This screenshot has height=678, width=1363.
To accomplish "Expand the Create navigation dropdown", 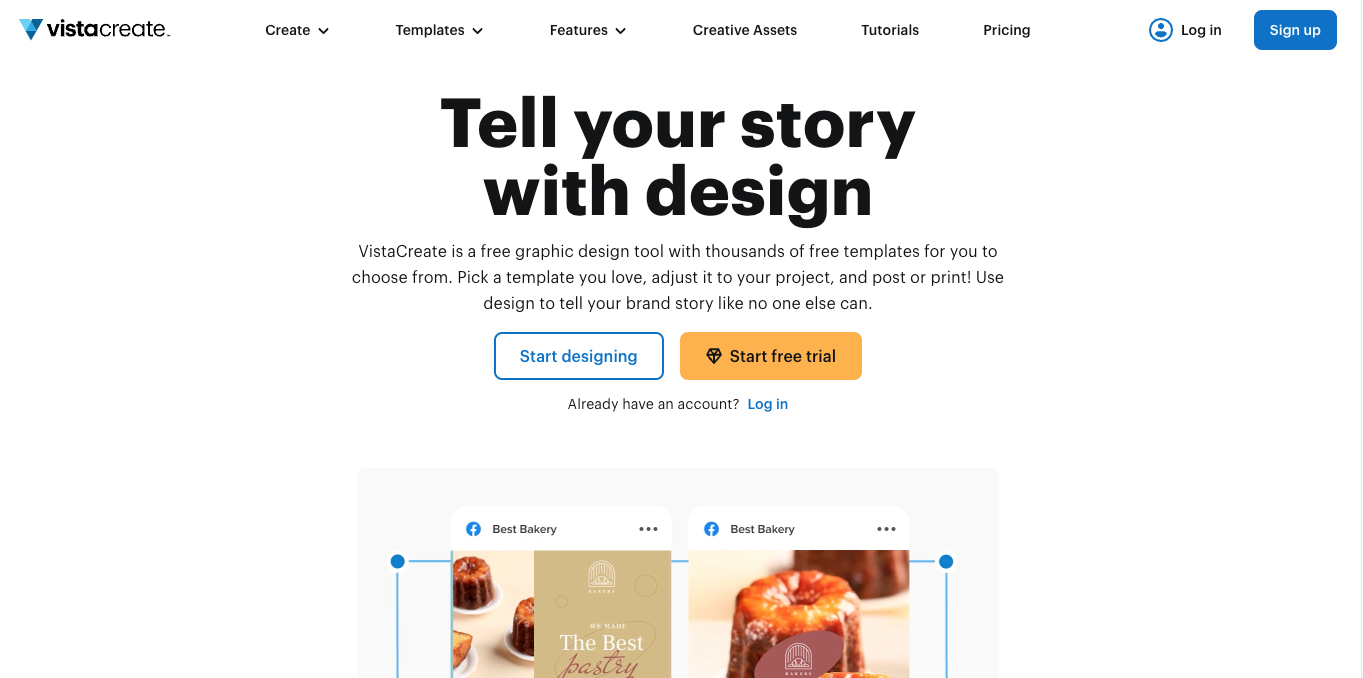I will [296, 30].
